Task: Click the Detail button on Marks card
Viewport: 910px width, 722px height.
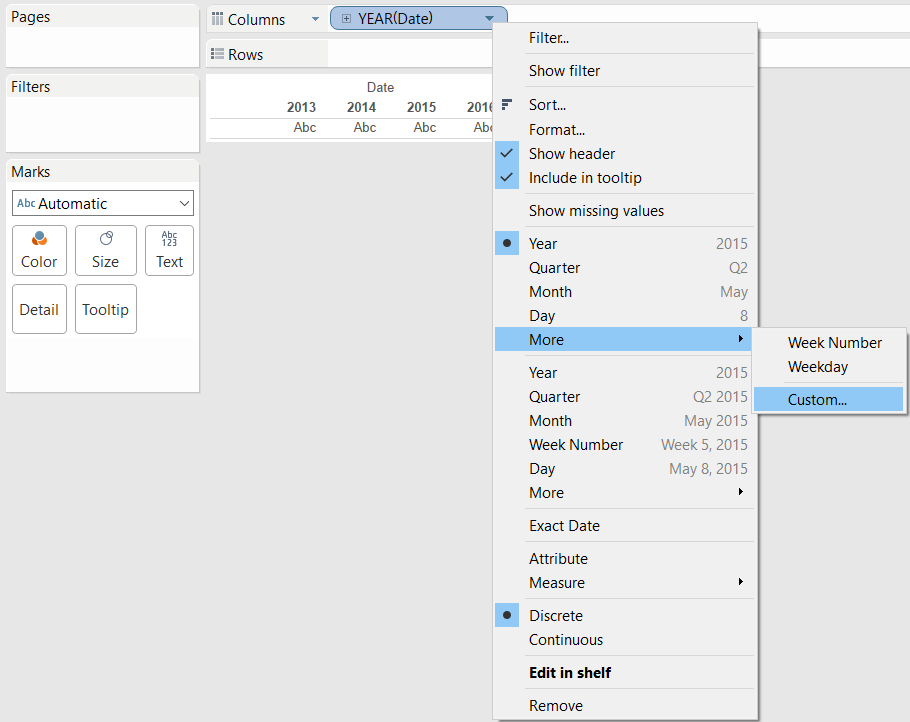Action: (39, 310)
